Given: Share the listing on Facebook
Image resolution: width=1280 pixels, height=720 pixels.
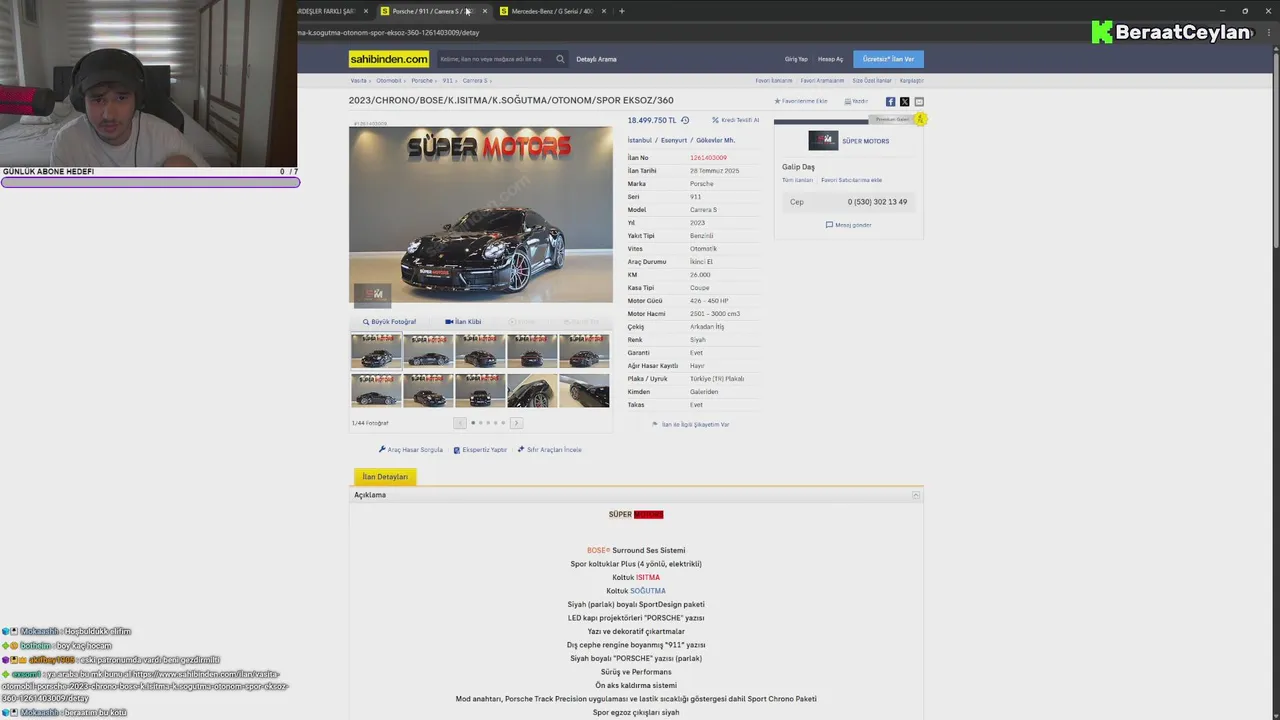Looking at the screenshot, I should (x=890, y=102).
